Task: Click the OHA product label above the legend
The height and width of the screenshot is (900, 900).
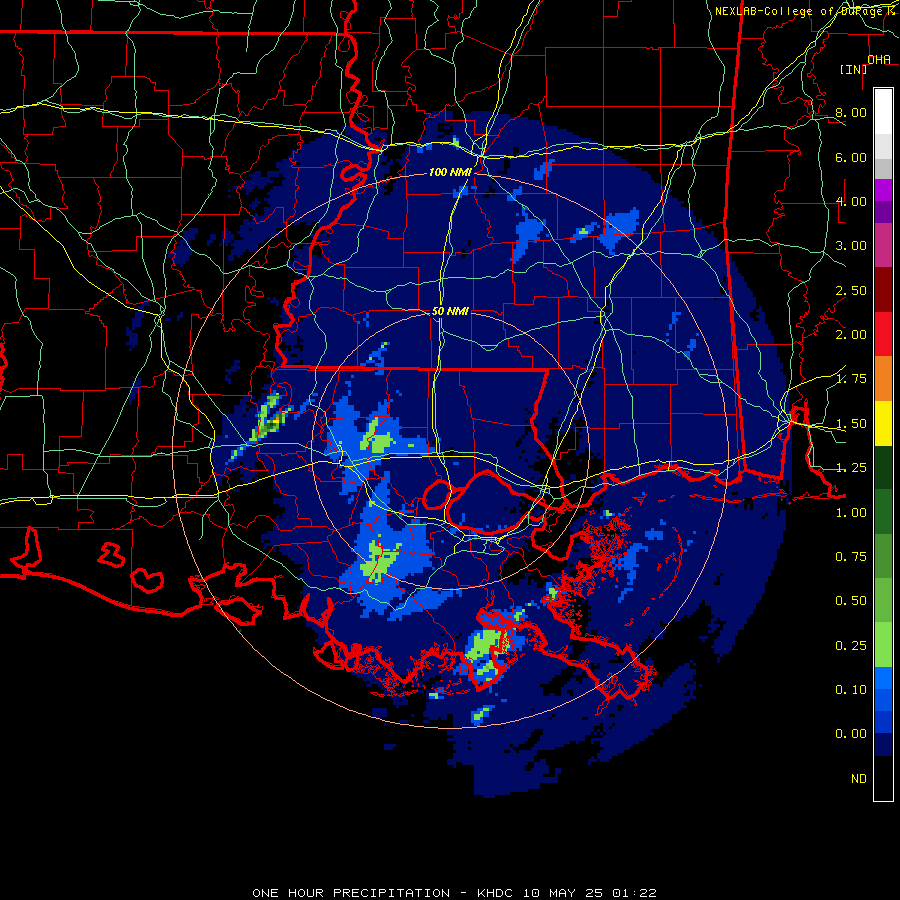Action: pos(879,59)
